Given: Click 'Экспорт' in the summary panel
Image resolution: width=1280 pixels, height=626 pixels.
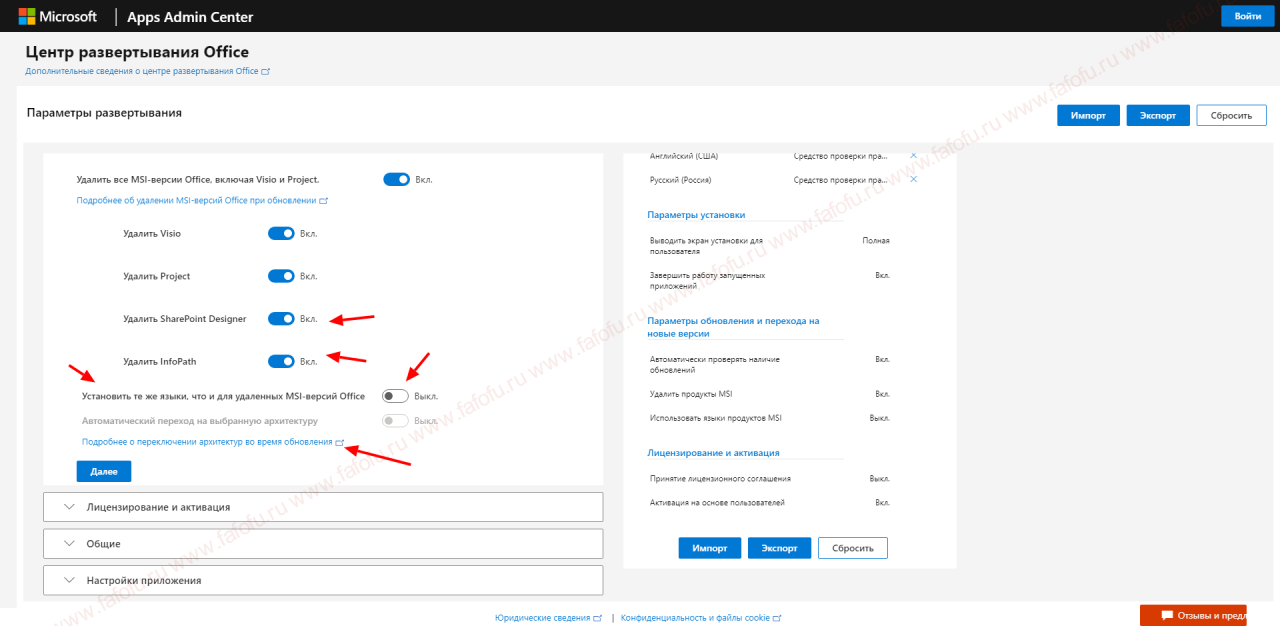Looking at the screenshot, I should 779,548.
